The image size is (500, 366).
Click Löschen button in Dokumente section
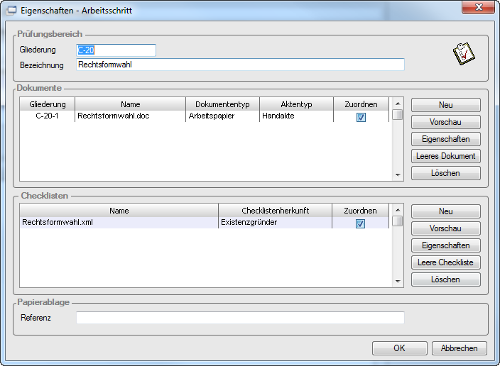pyautogui.click(x=446, y=173)
